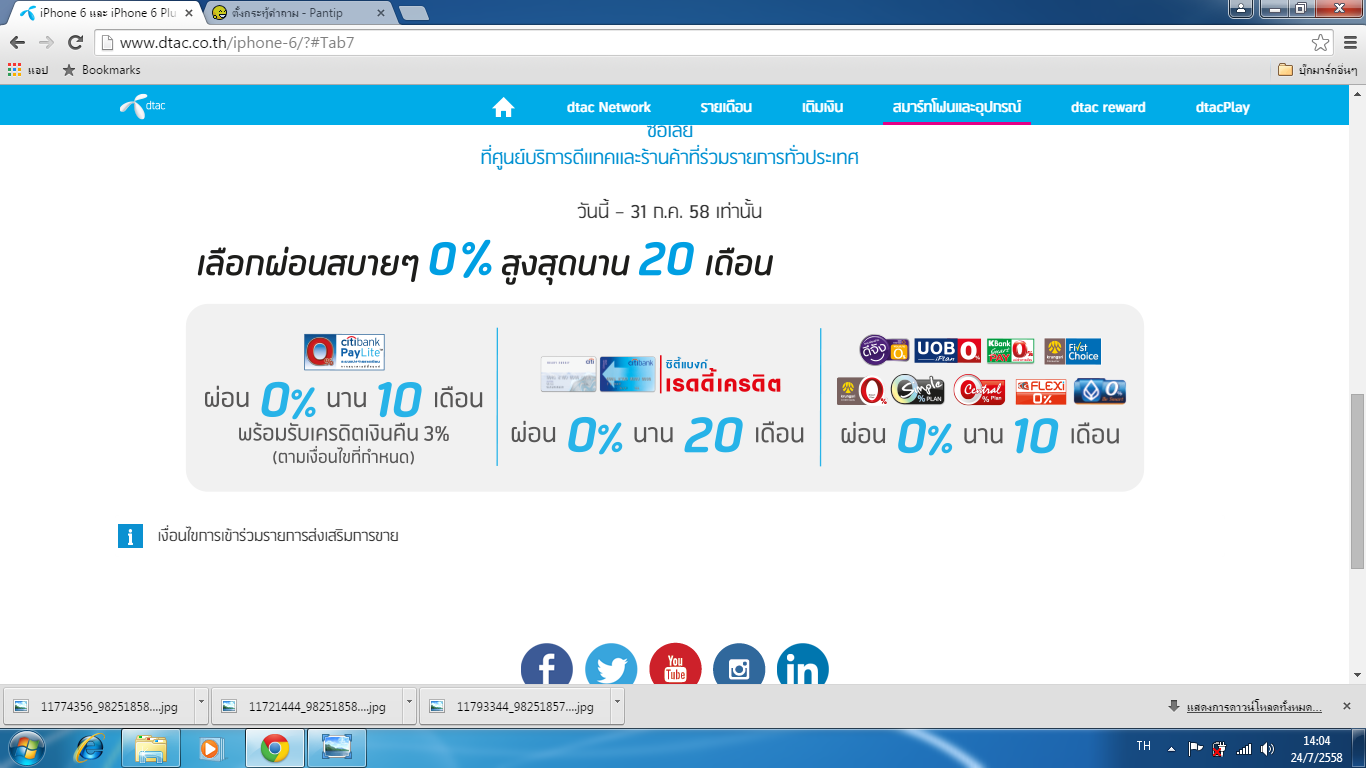
Task: Click the Simple % Plan logo
Action: [x=917, y=390]
